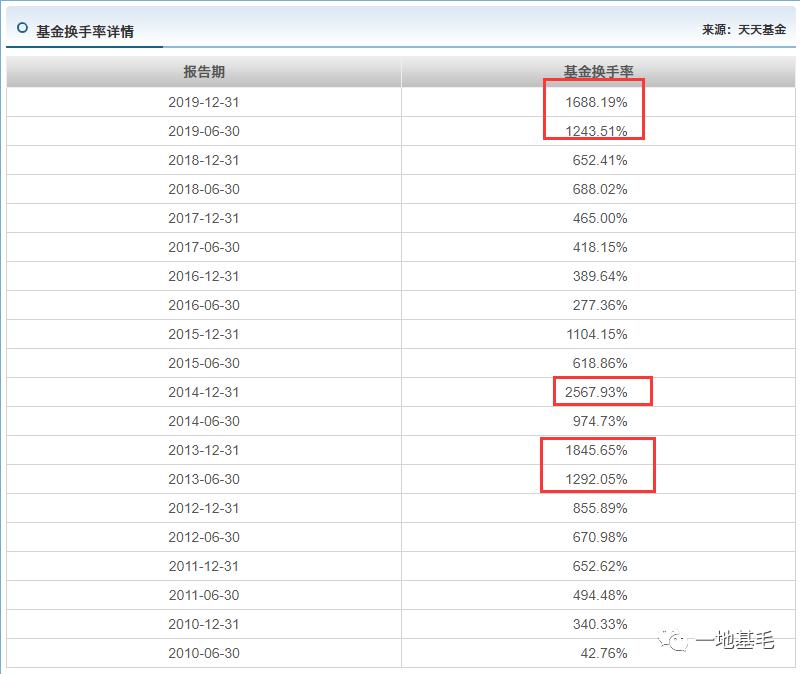
Task: Select the 670.98% turnover value
Action: pos(600,537)
